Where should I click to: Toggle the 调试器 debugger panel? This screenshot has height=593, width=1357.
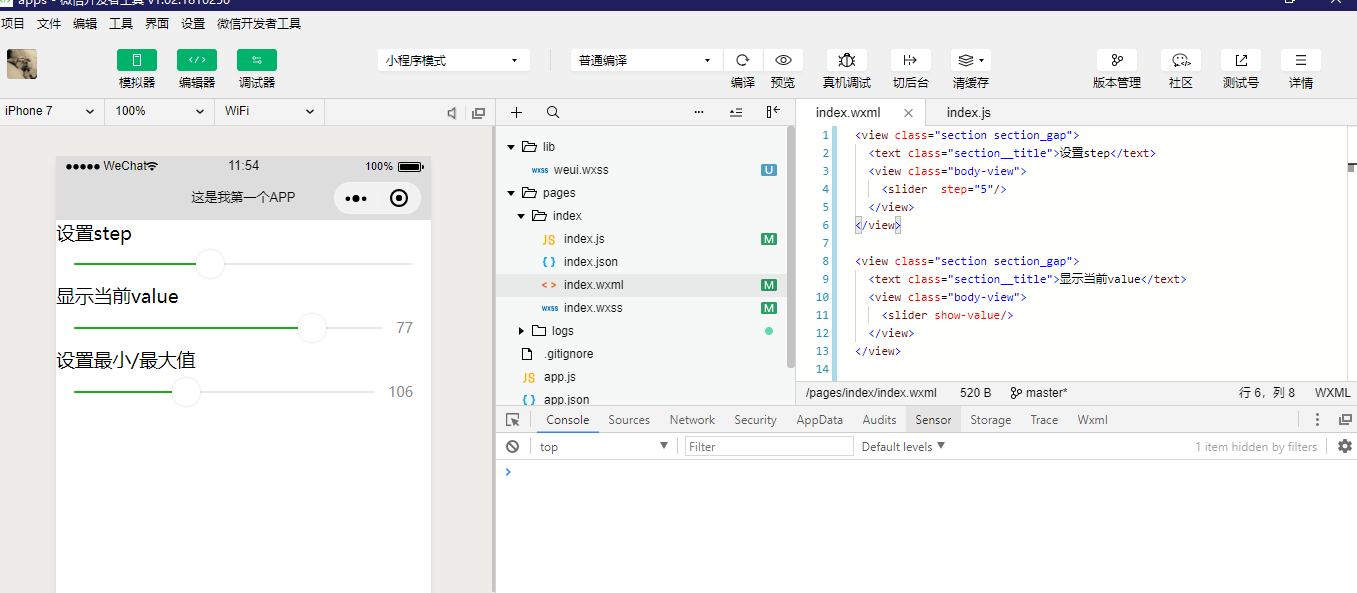[x=257, y=60]
